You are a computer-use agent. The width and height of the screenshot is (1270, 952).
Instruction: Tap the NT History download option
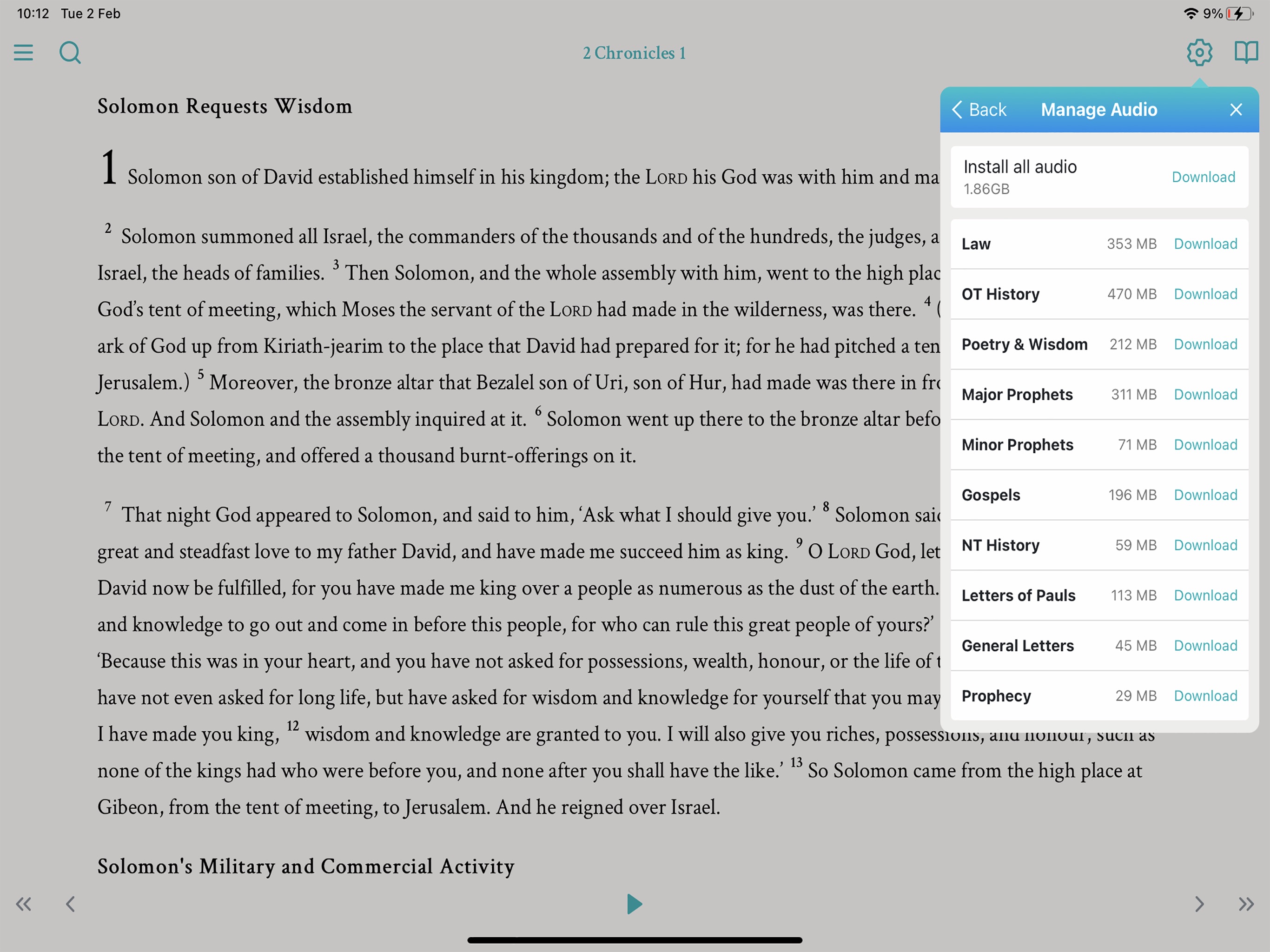[x=1205, y=545]
